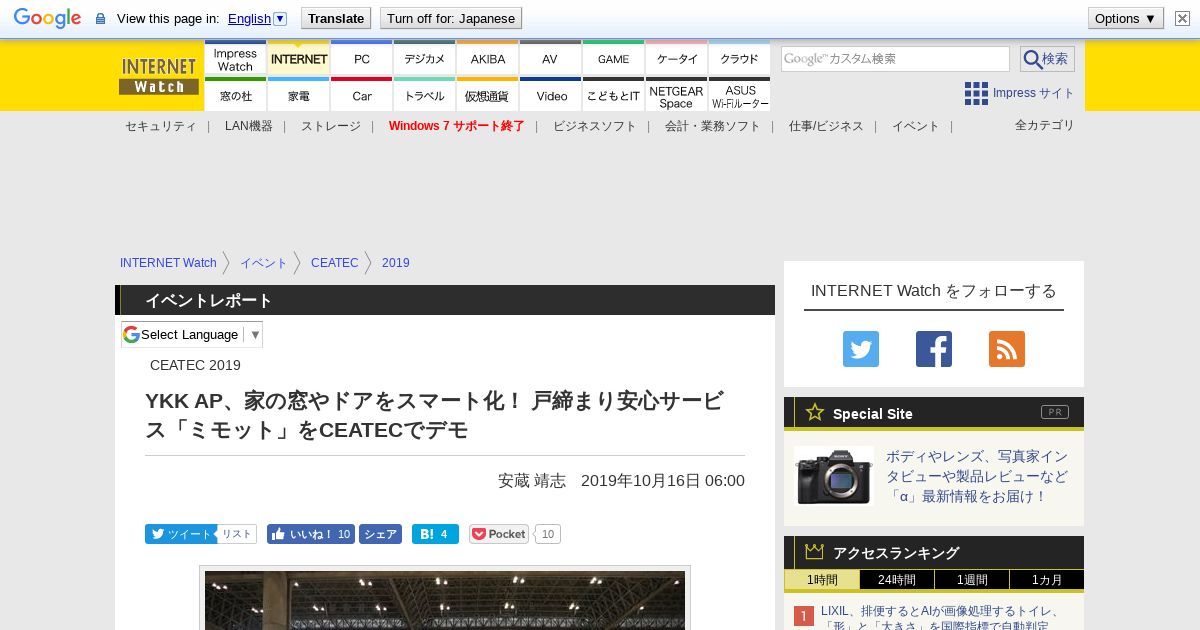Open the トラベル tab
The width and height of the screenshot is (1200, 630).
pyautogui.click(x=424, y=95)
